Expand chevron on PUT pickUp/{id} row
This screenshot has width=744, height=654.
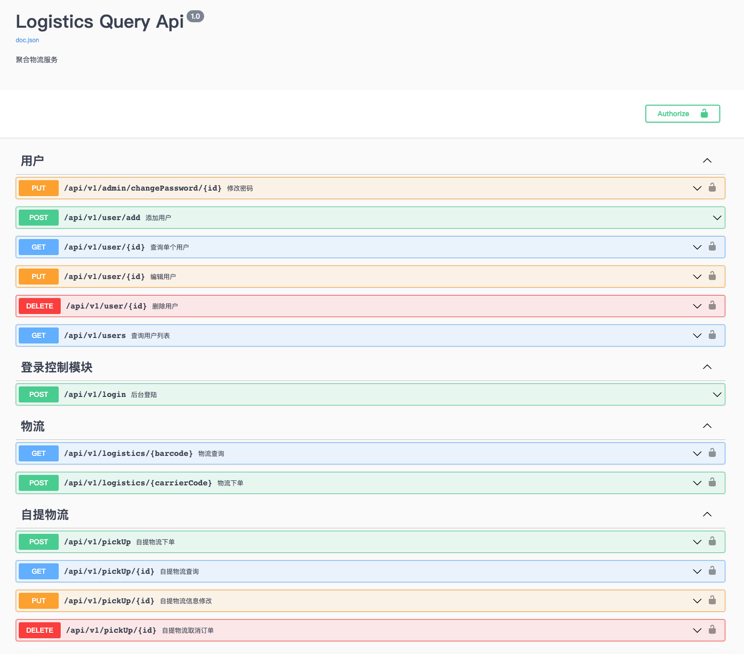pyautogui.click(x=697, y=601)
